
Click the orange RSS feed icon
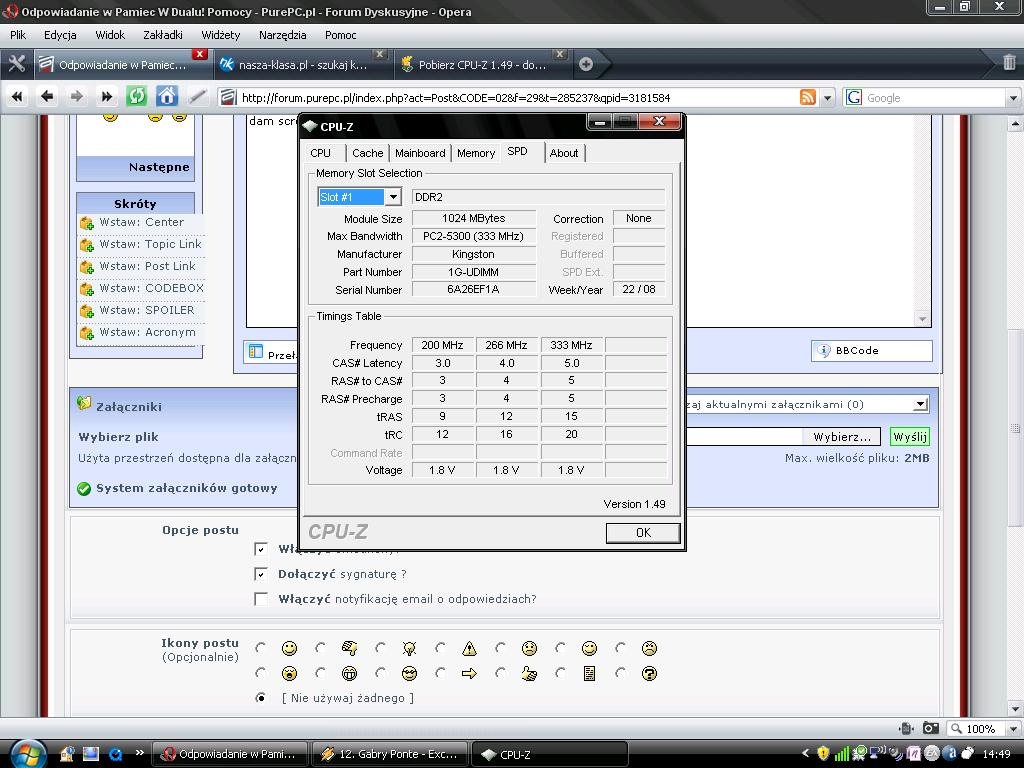[x=808, y=98]
